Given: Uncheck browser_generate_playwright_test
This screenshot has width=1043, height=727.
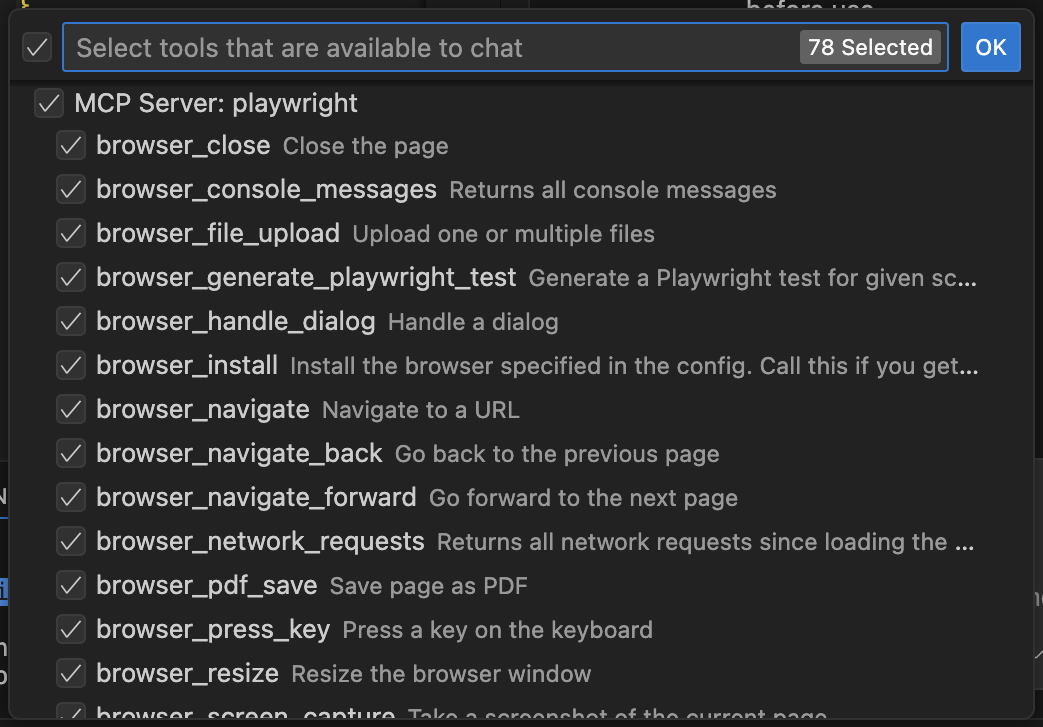Looking at the screenshot, I should [x=71, y=277].
